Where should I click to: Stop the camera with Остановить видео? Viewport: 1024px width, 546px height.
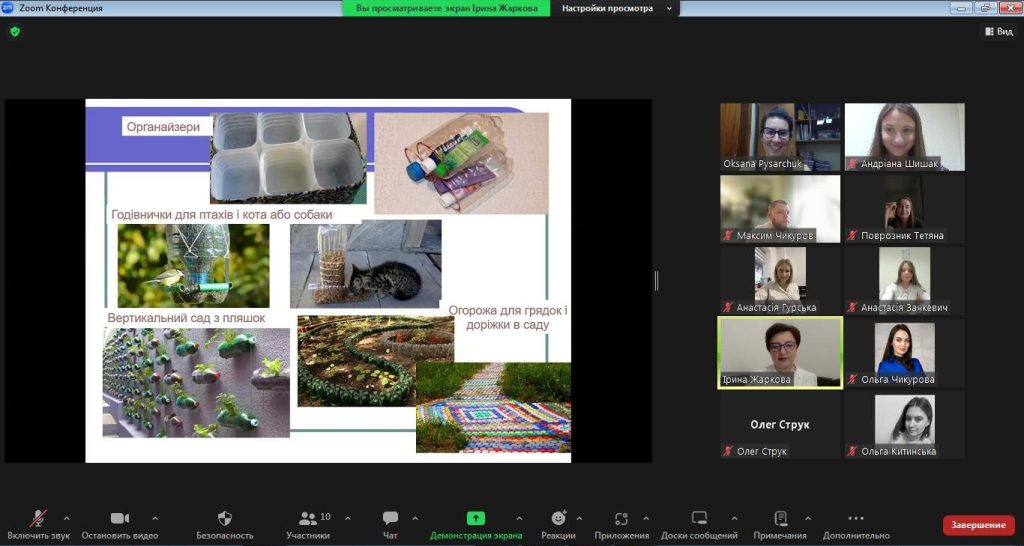[x=120, y=518]
